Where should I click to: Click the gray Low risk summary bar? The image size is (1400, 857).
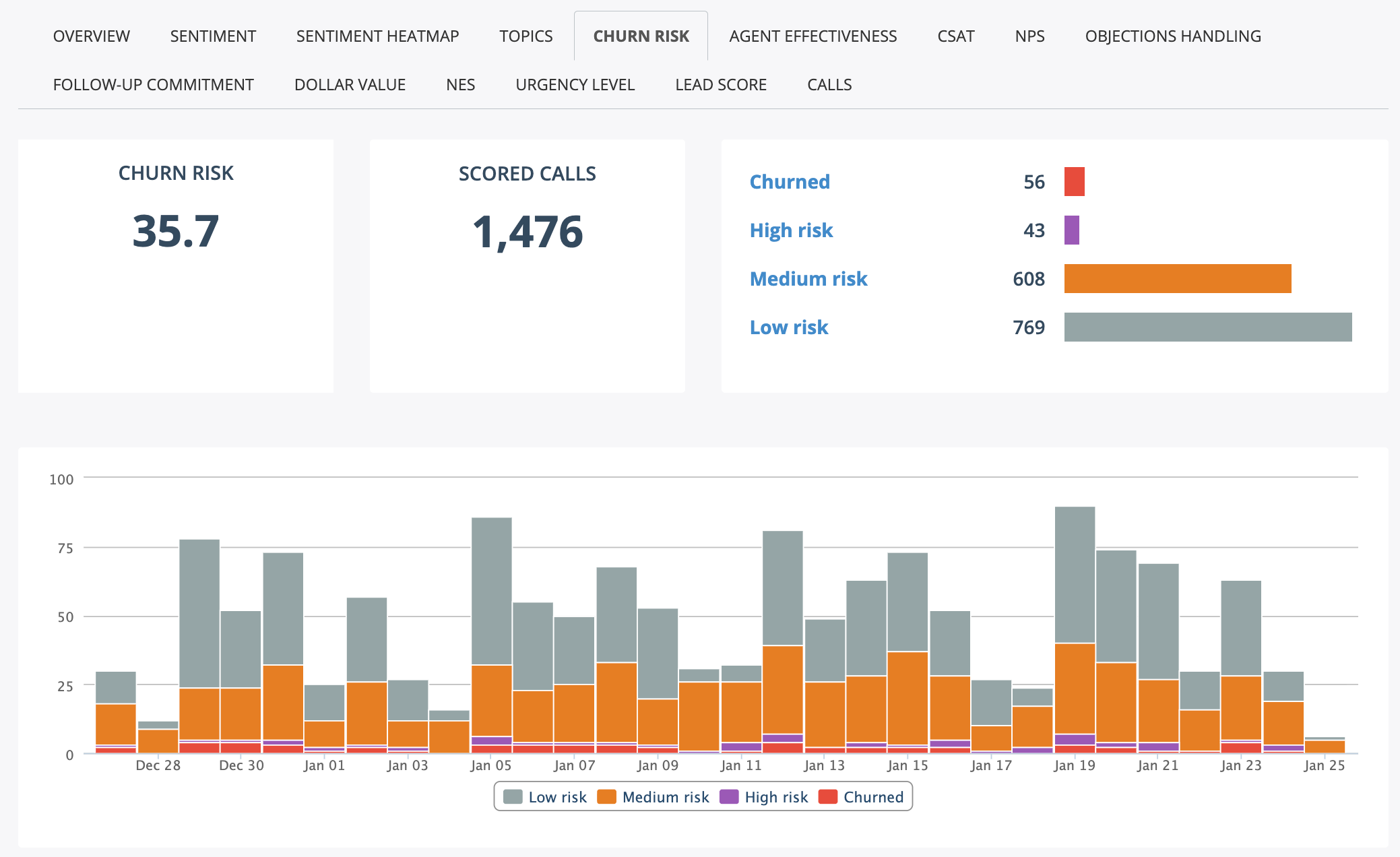[1208, 327]
